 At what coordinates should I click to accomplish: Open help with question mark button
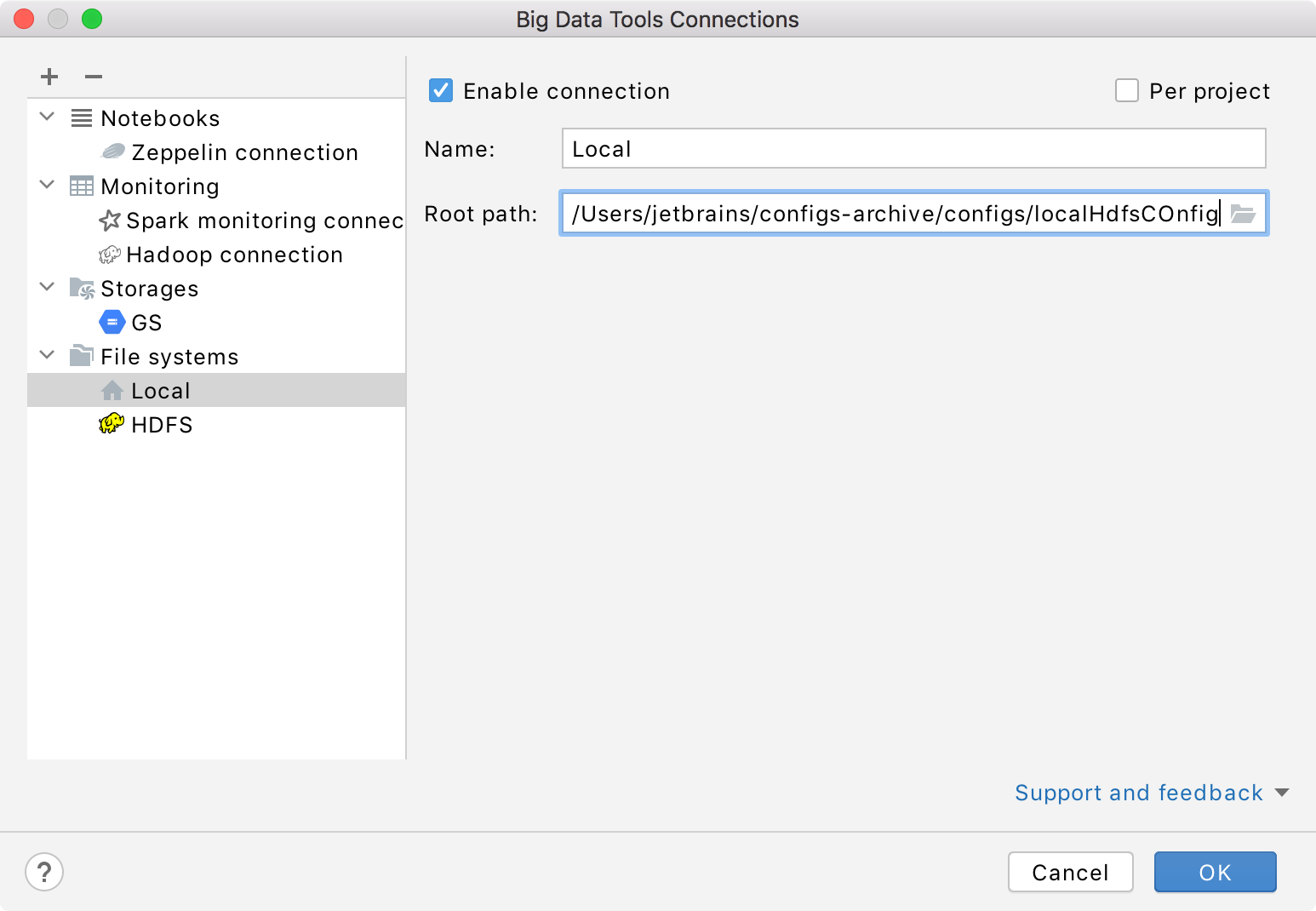pyautogui.click(x=44, y=872)
